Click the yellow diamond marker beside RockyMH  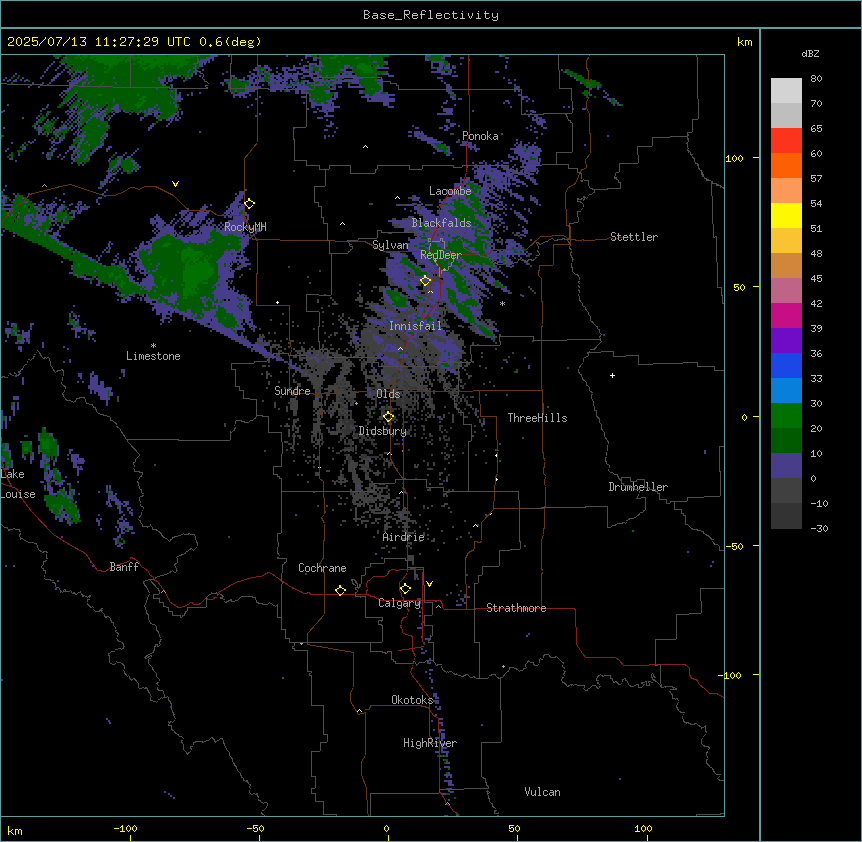click(x=250, y=204)
